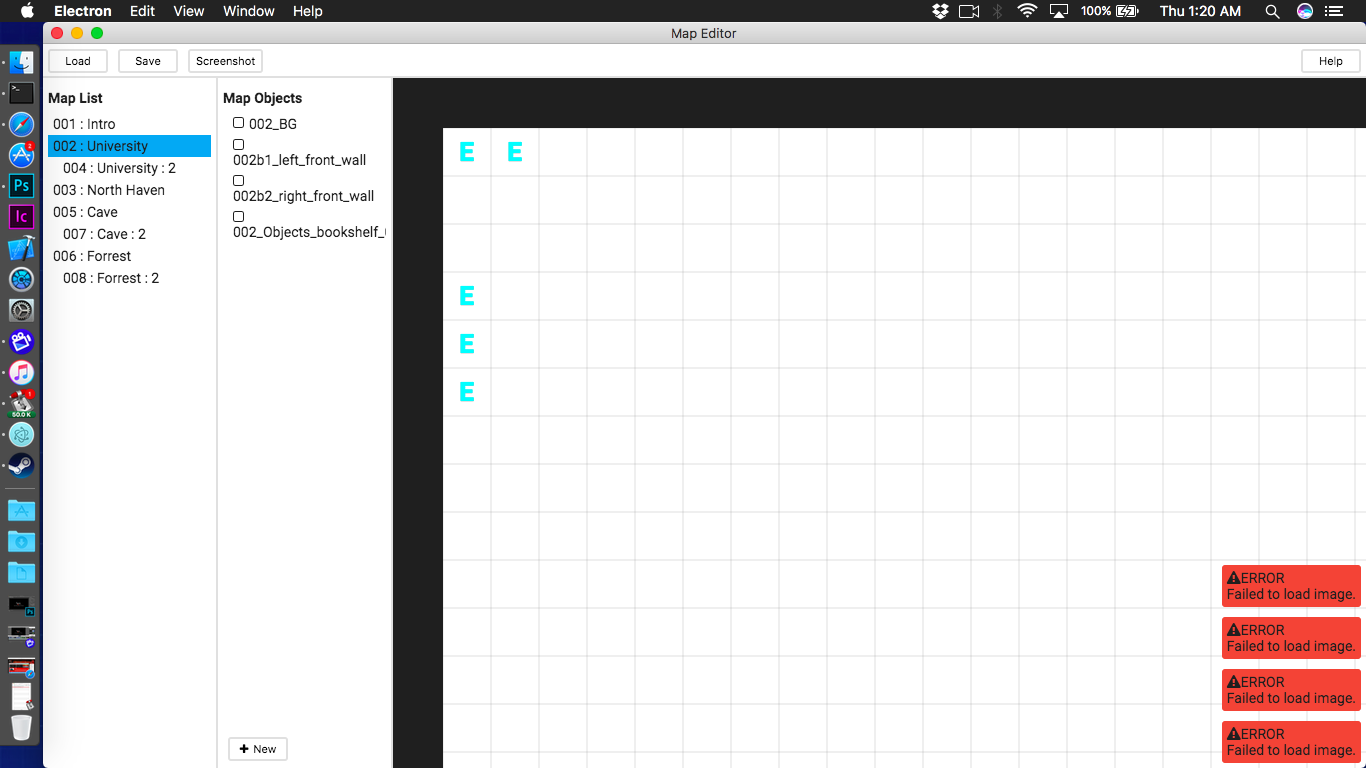Select map 002 : University
The image size is (1366, 768).
130,146
